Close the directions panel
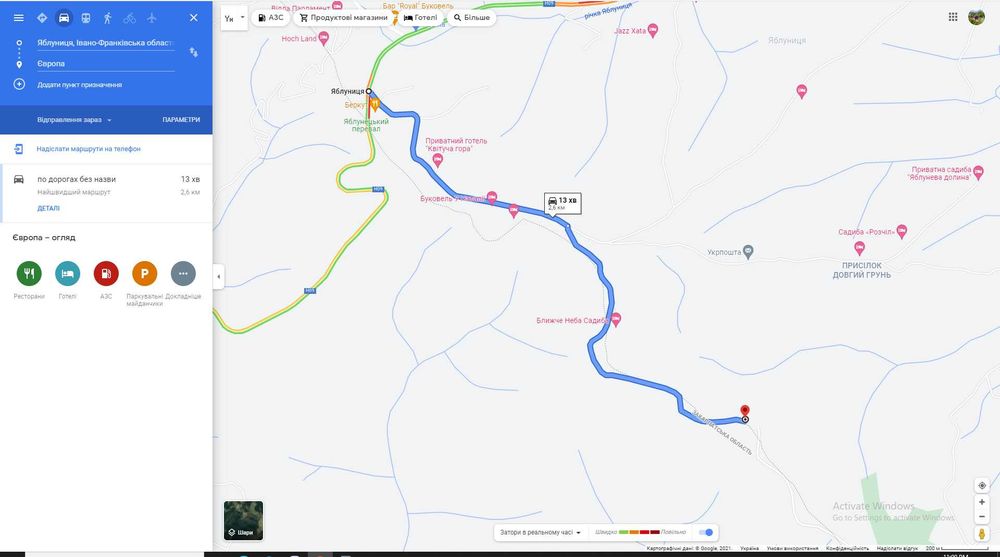 tap(194, 18)
